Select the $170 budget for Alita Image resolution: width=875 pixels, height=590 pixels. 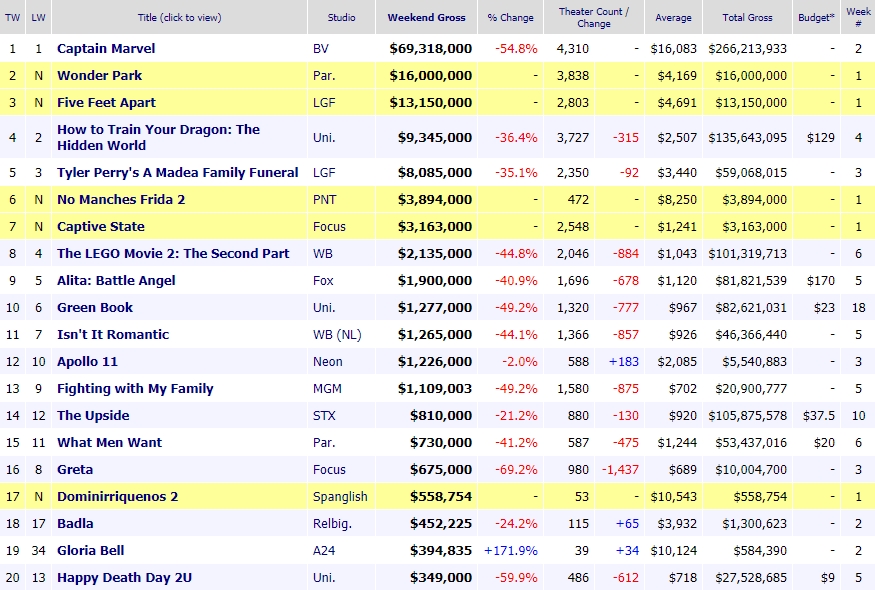coord(821,280)
